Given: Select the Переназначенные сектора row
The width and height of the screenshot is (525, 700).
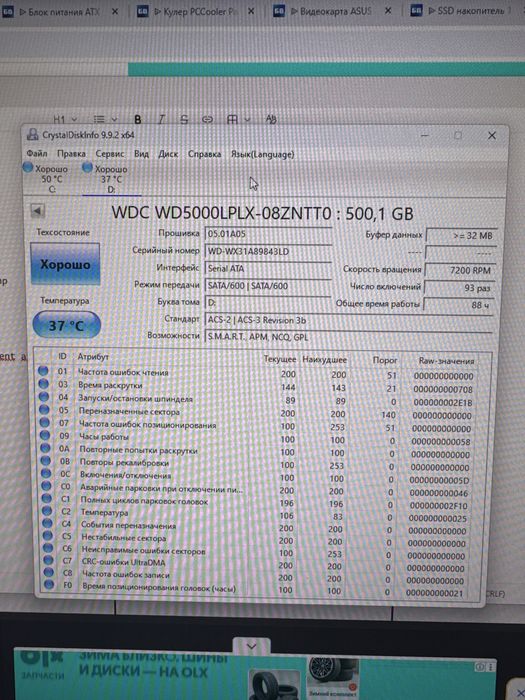Looking at the screenshot, I should (258, 412).
